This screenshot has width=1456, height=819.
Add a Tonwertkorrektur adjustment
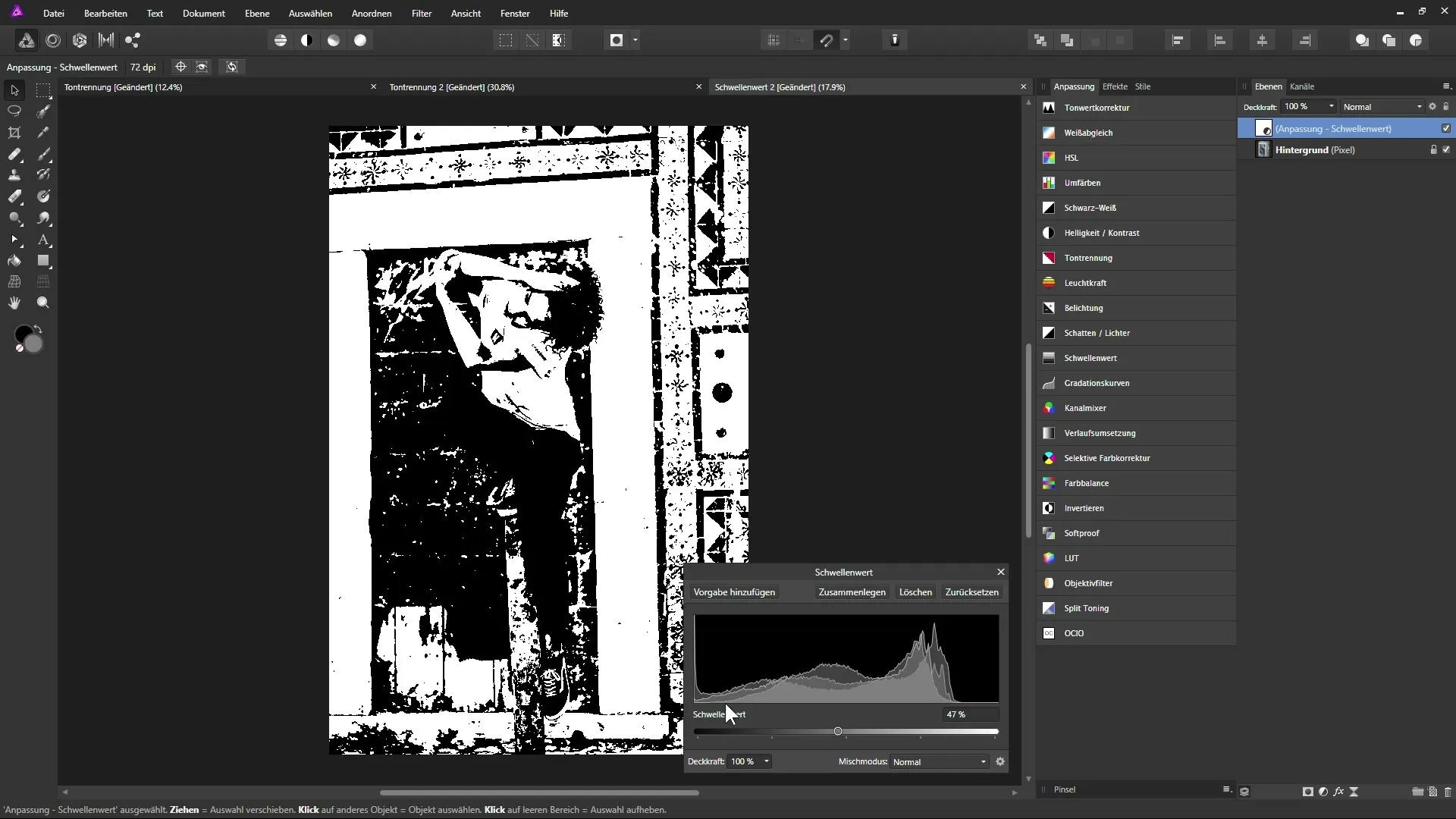[x=1136, y=108]
